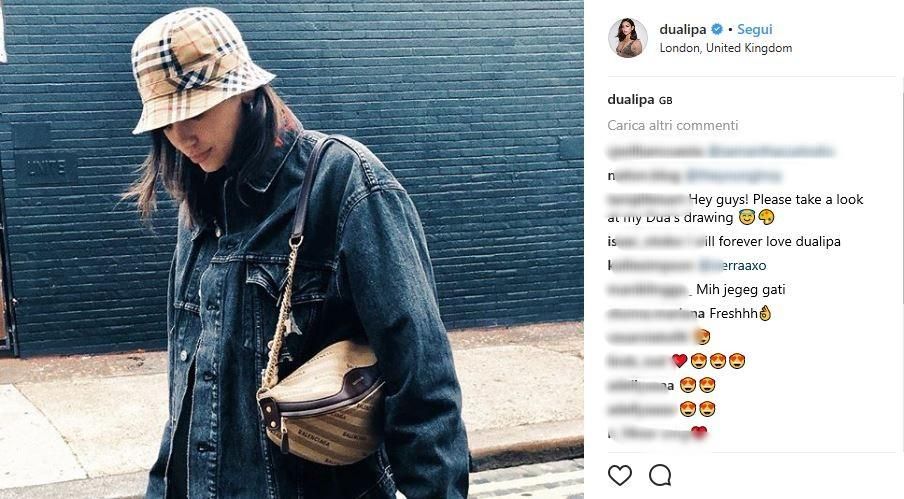
Task: Open the mention ending in erraaxo
Action: (732, 266)
